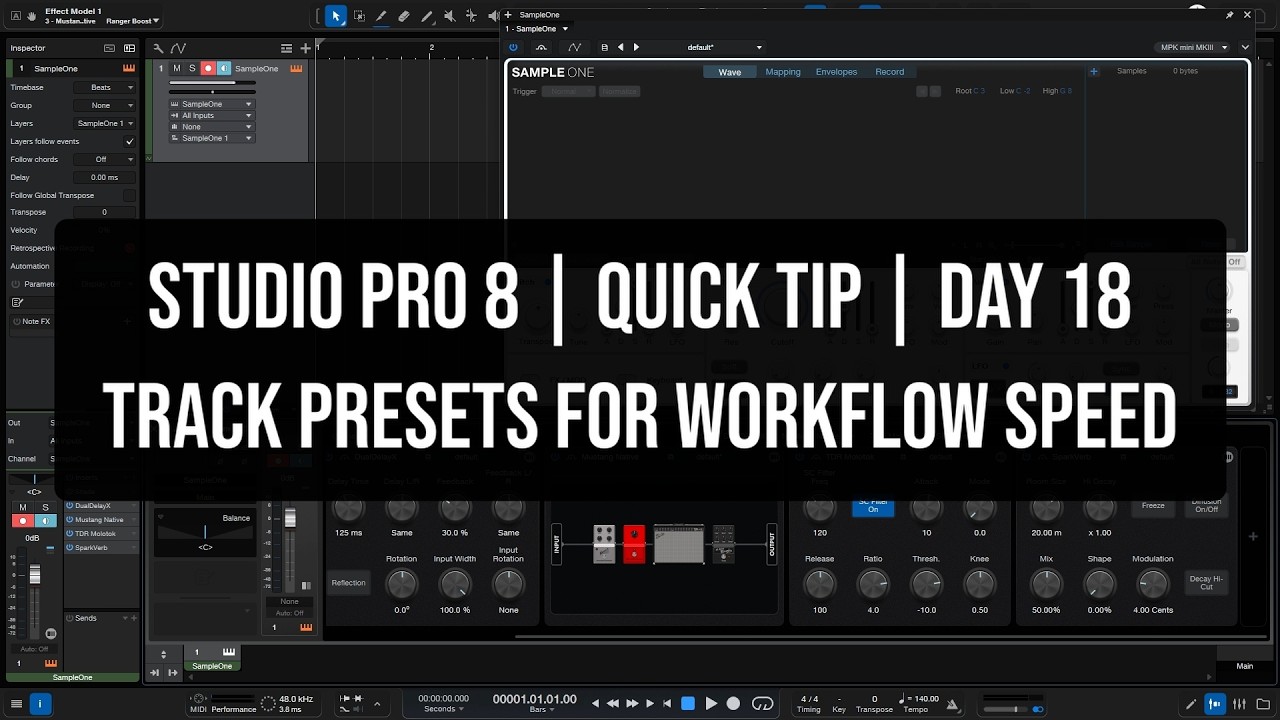This screenshot has width=1280, height=720.
Task: Pick the Paint pencil tool
Action: pos(427,16)
